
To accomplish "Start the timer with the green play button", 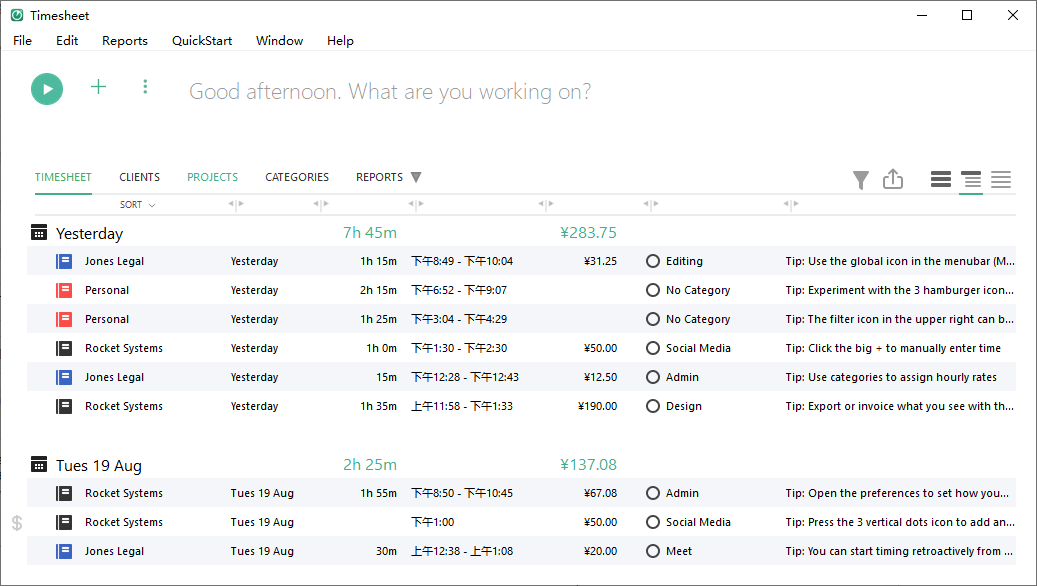I will click(x=47, y=89).
